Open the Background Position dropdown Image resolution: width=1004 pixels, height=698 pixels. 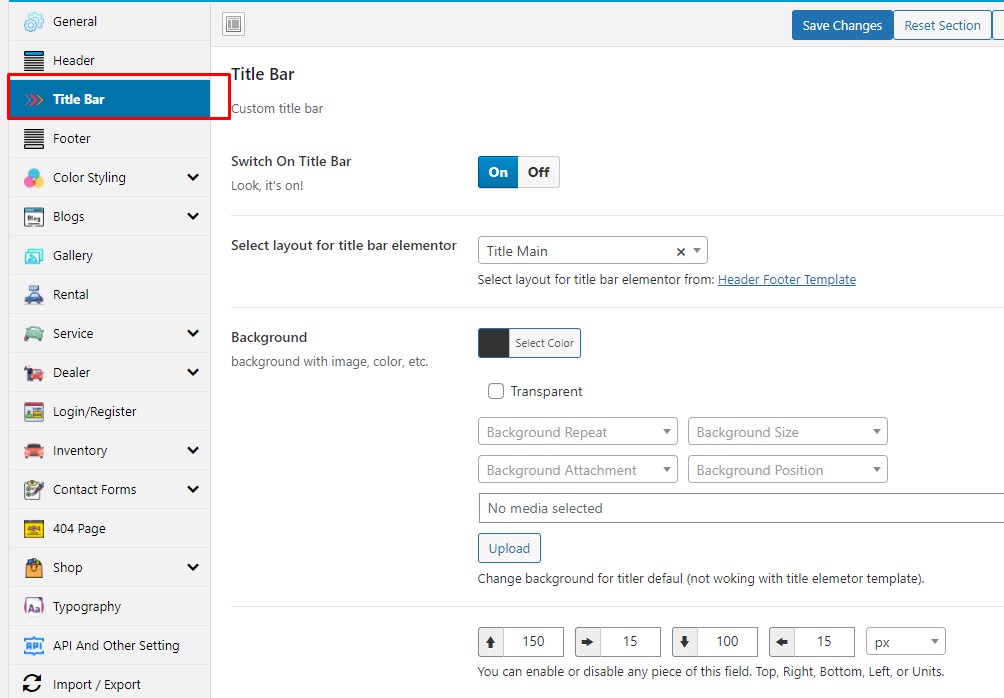[787, 470]
